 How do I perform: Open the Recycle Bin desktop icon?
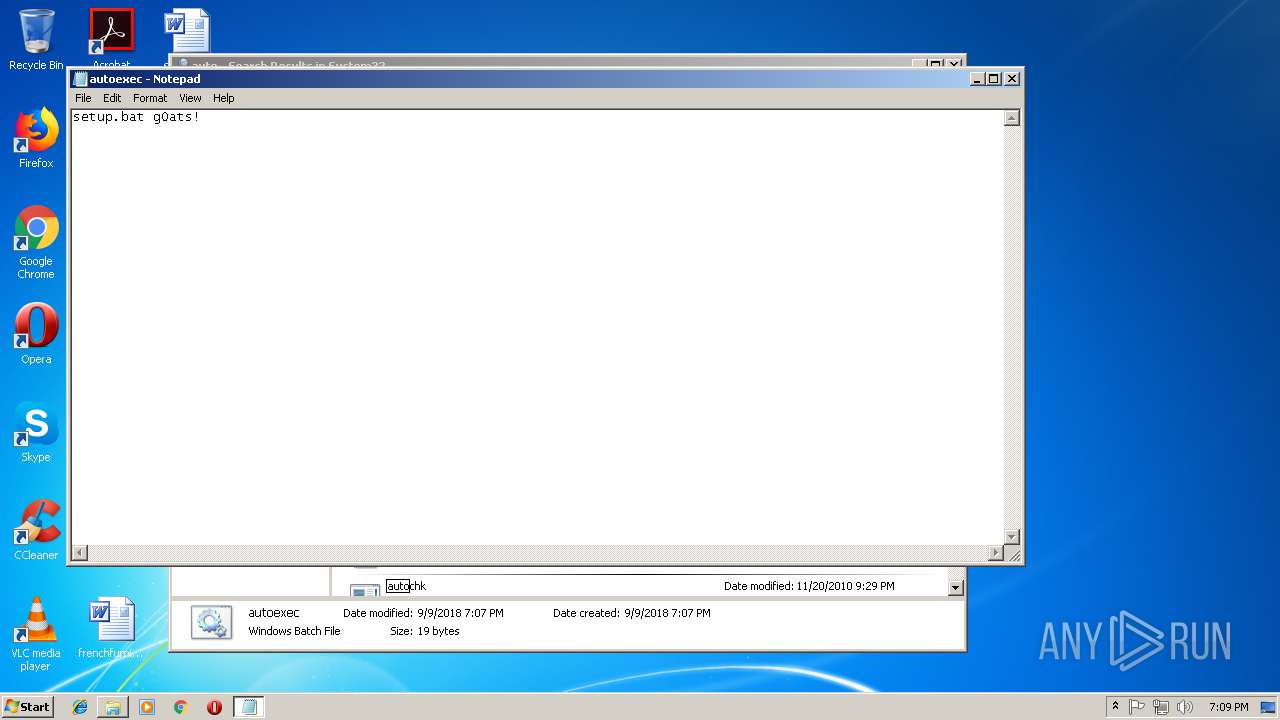coord(36,40)
